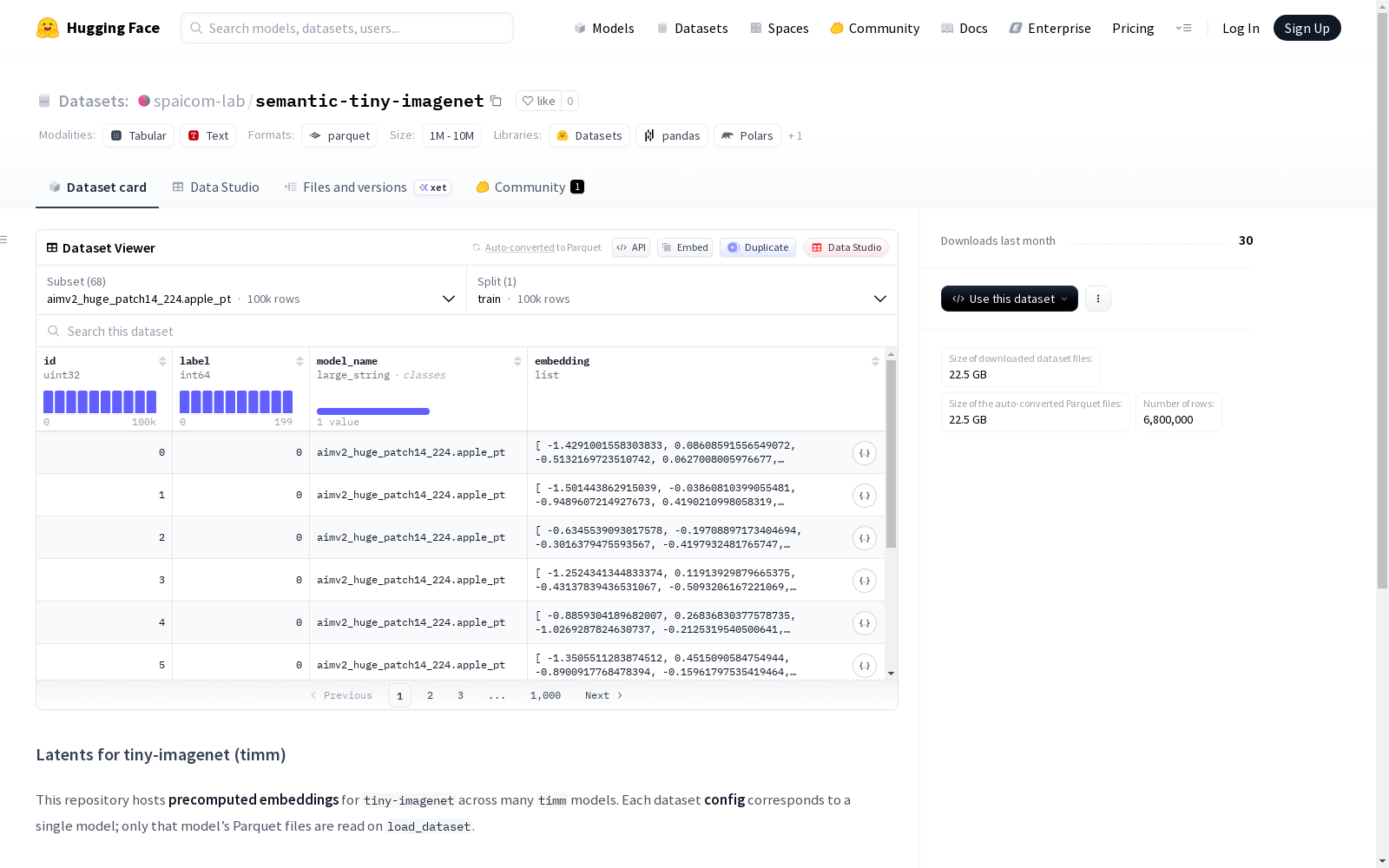1389x868 pixels.
Task: Expand embedding cell for row id 1
Action: [865, 496]
